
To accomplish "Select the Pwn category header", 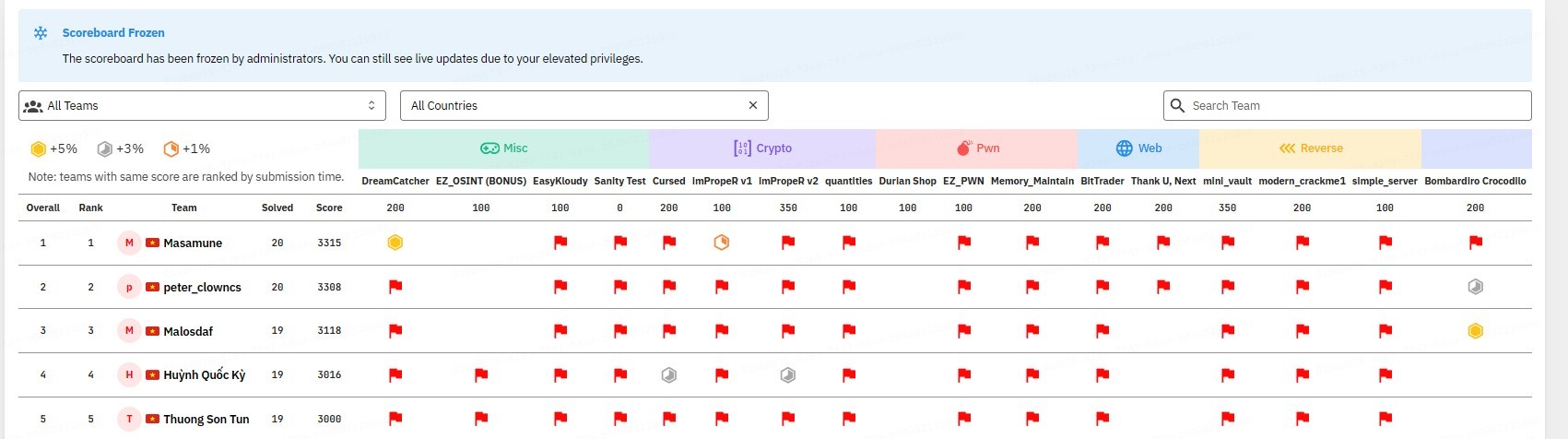I will (977, 148).
